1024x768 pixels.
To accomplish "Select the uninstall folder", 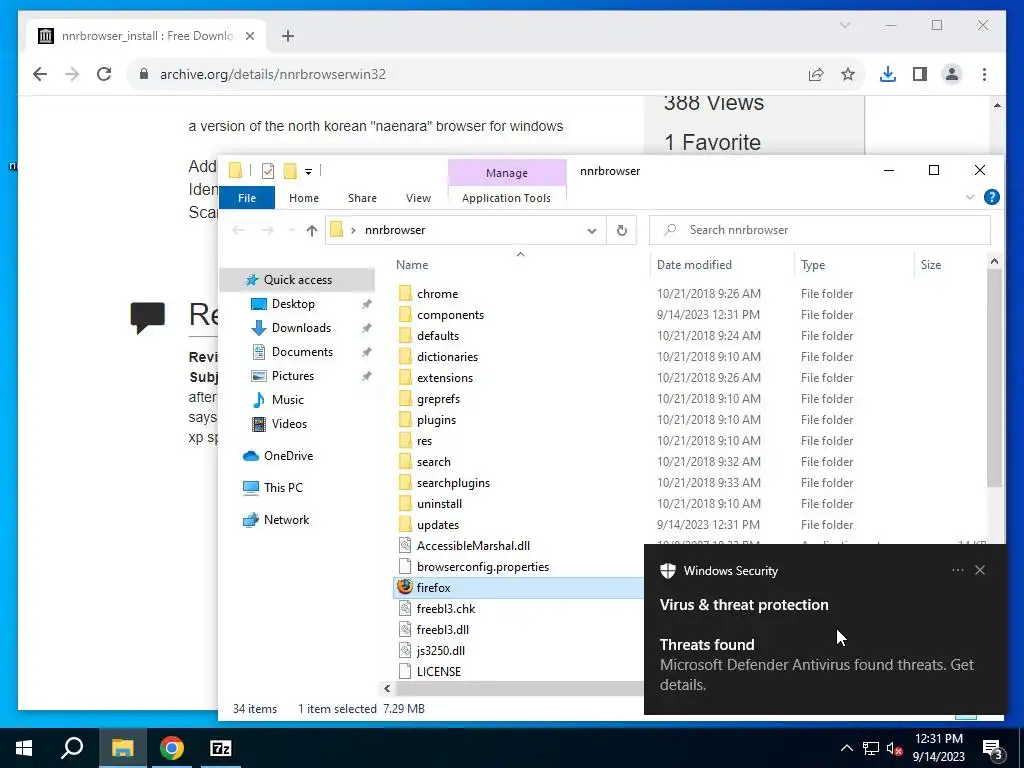I will point(439,504).
